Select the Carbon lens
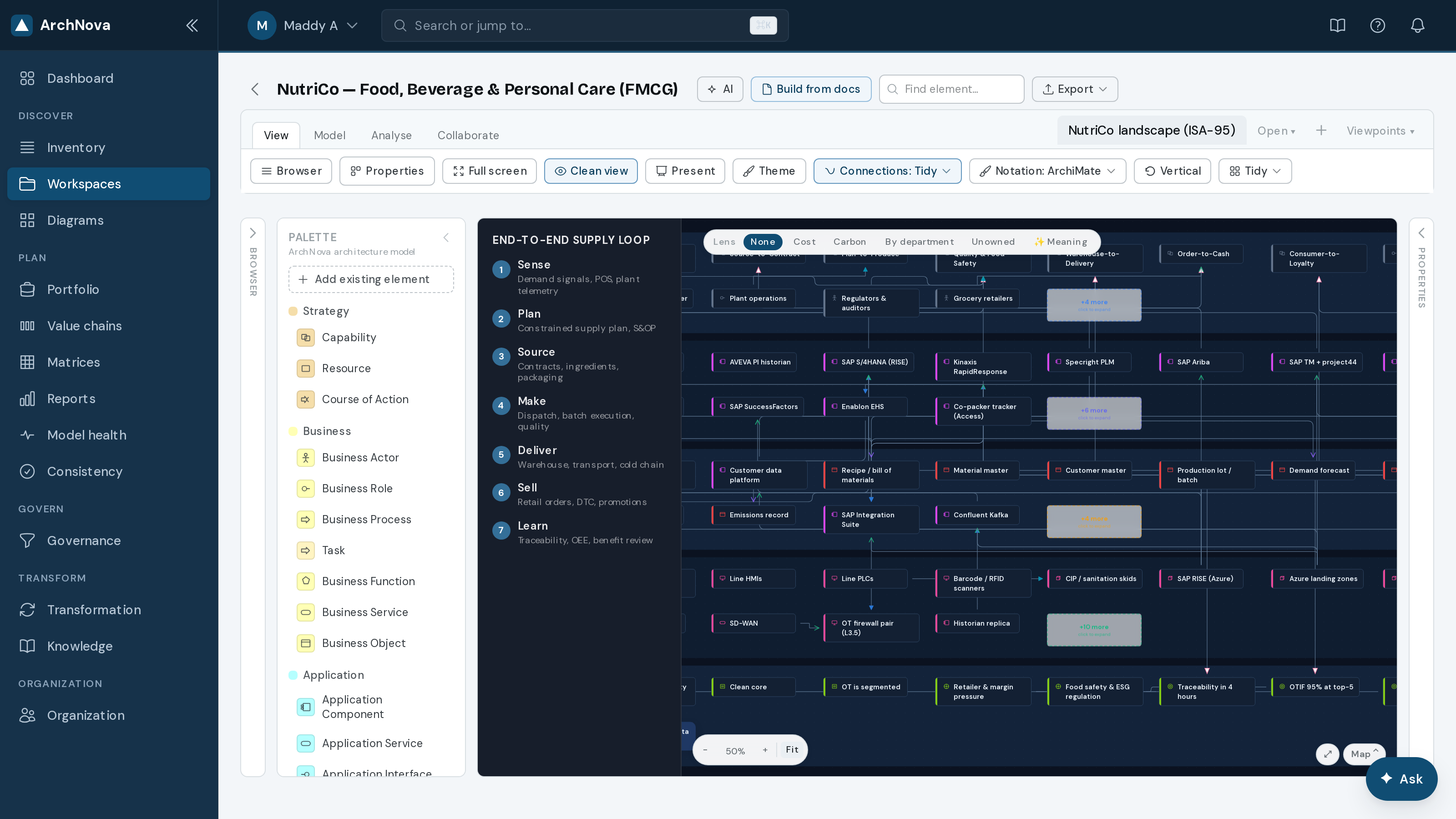This screenshot has width=1456, height=819. (x=849, y=242)
